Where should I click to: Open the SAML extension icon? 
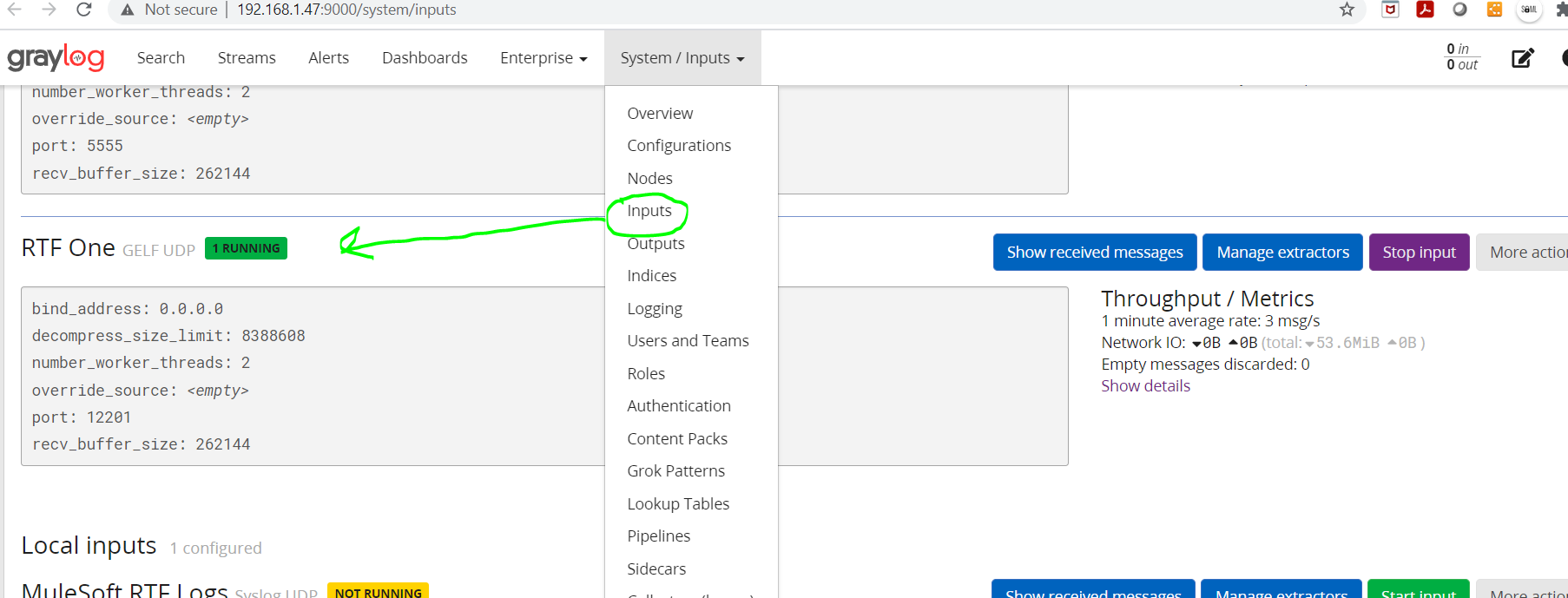click(x=1529, y=10)
